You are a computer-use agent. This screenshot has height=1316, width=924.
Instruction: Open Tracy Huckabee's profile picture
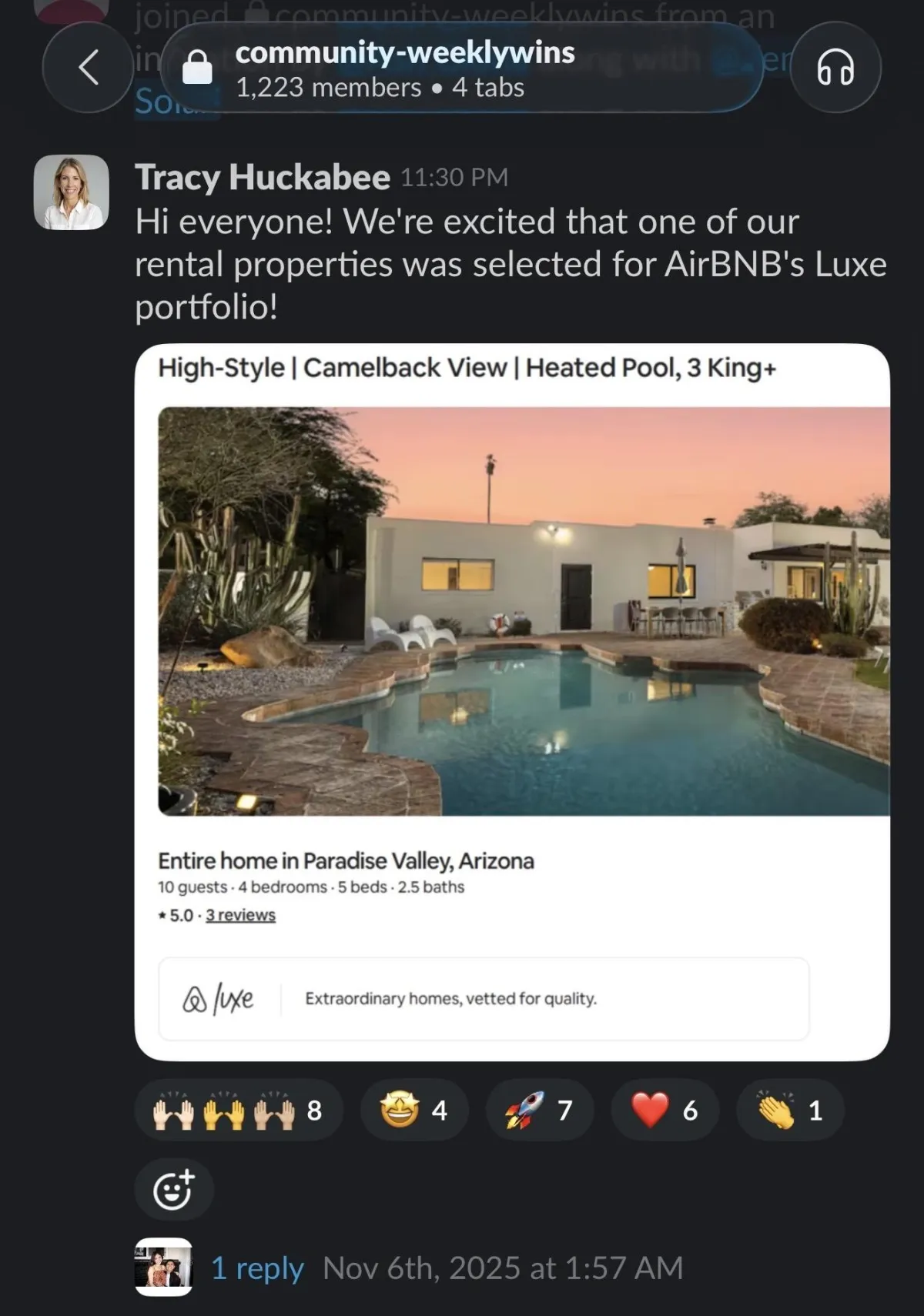[x=72, y=192]
